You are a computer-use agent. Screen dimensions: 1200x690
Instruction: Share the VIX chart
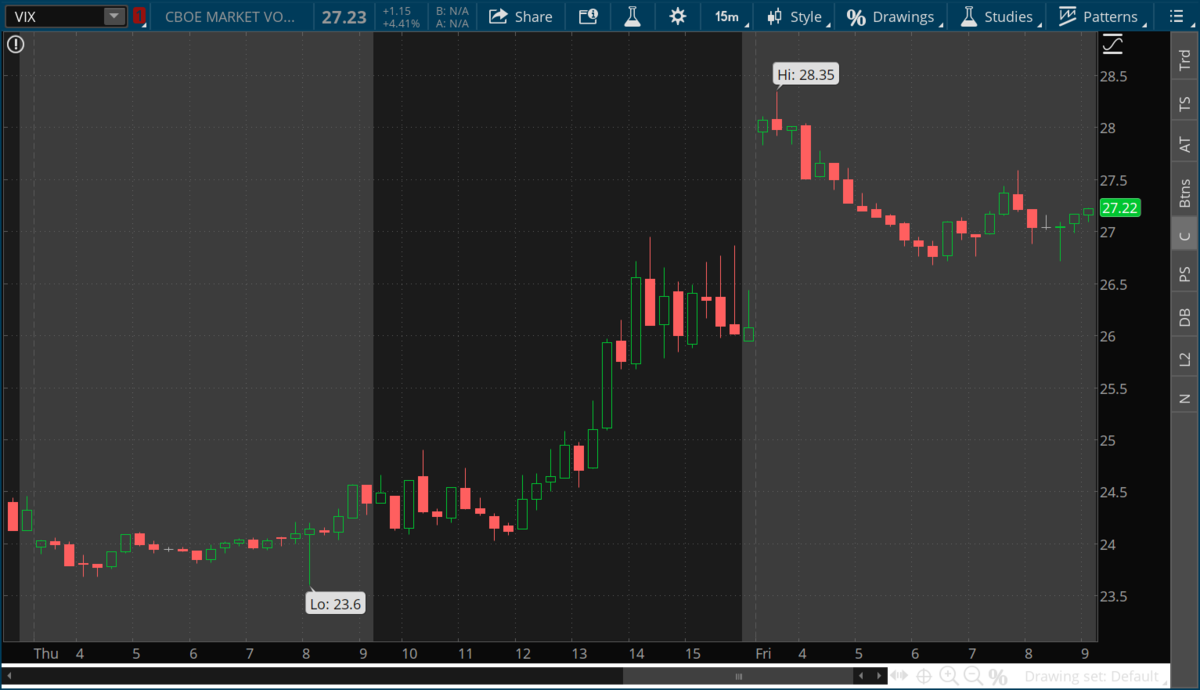click(x=521, y=16)
